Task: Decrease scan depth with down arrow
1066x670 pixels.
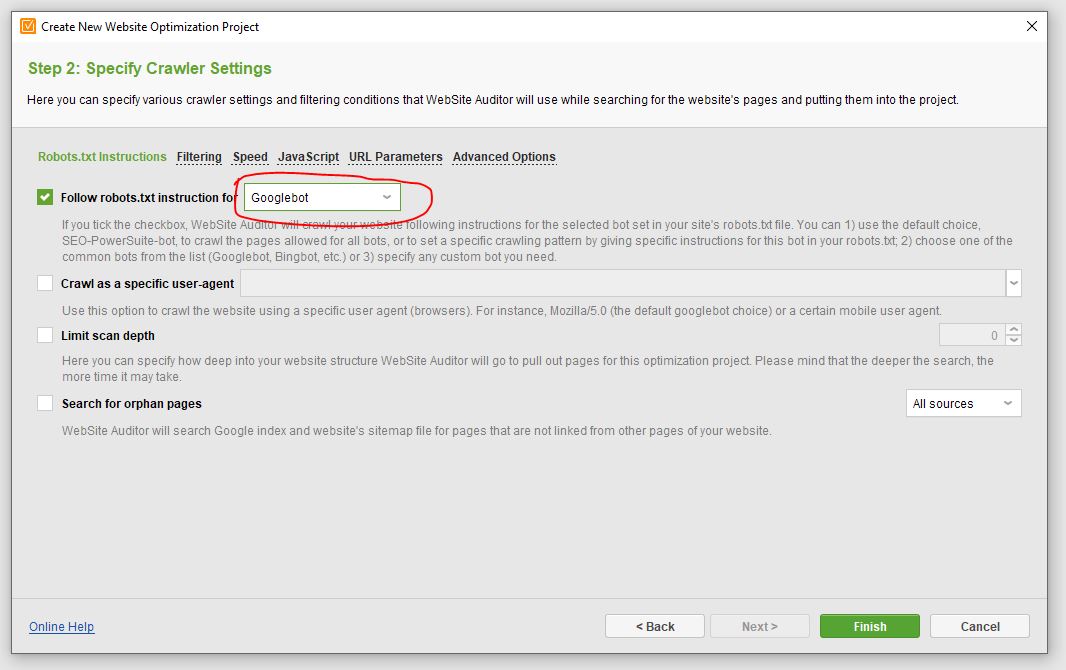Action: (x=1014, y=340)
